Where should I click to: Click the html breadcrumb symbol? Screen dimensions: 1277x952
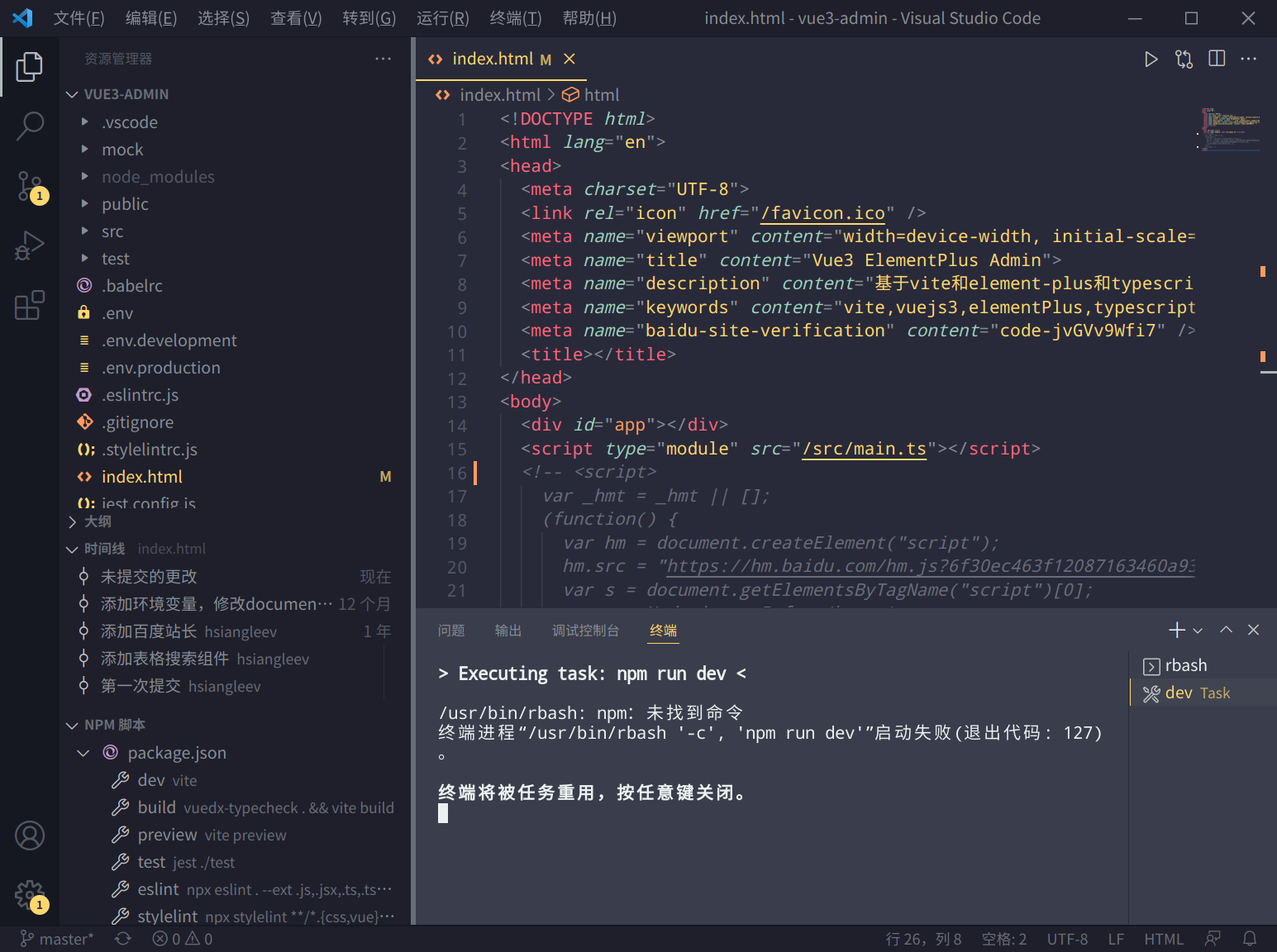(591, 95)
